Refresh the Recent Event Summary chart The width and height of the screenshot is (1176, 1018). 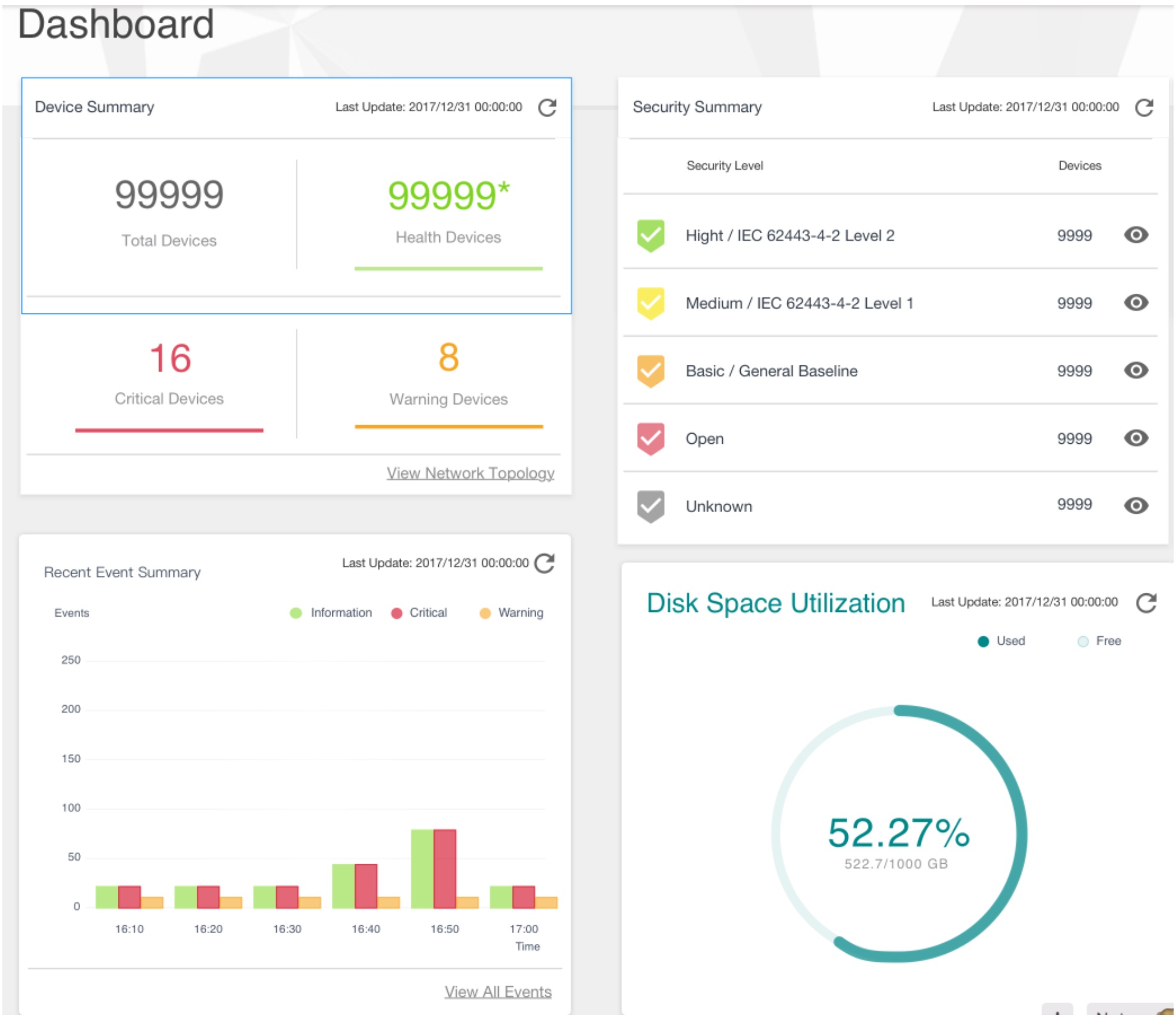click(544, 563)
